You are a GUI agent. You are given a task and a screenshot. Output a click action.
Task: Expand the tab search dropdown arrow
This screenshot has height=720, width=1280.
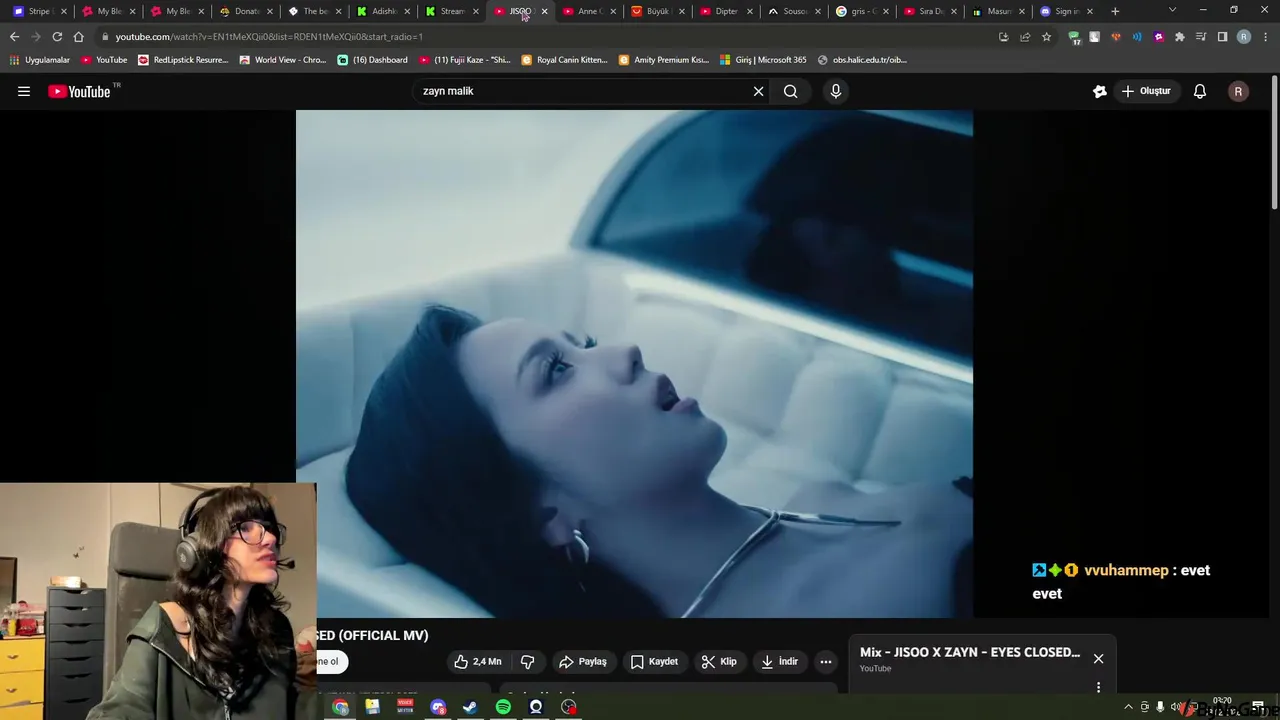(x=1172, y=11)
